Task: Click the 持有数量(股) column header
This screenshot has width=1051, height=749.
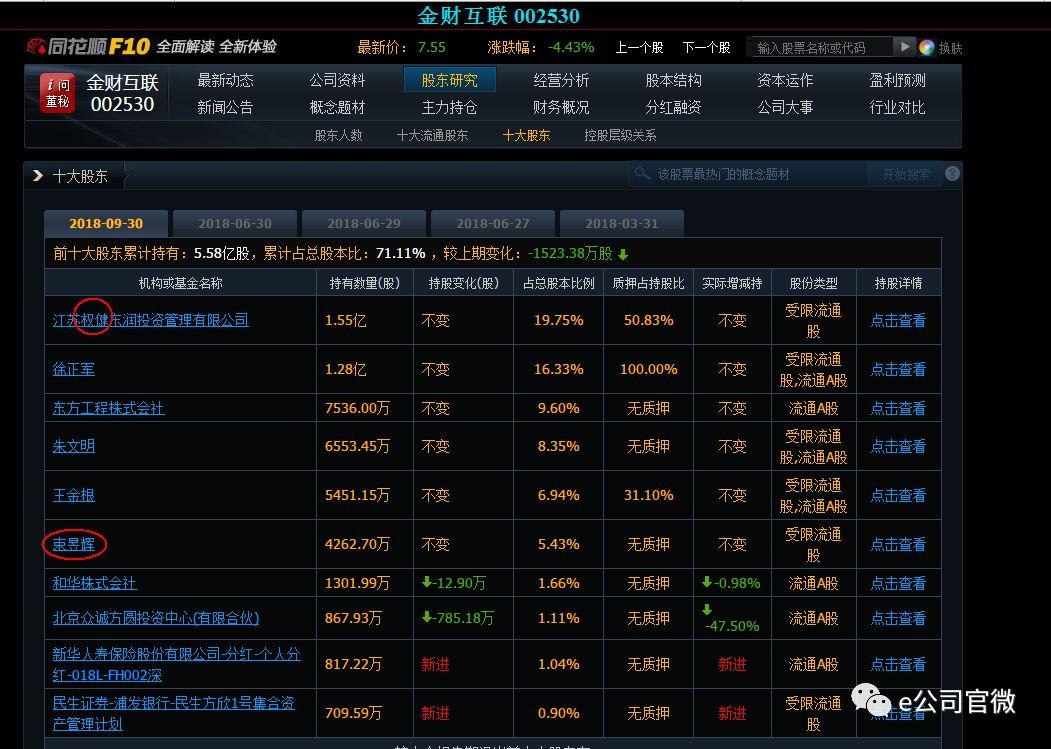Action: click(x=365, y=284)
